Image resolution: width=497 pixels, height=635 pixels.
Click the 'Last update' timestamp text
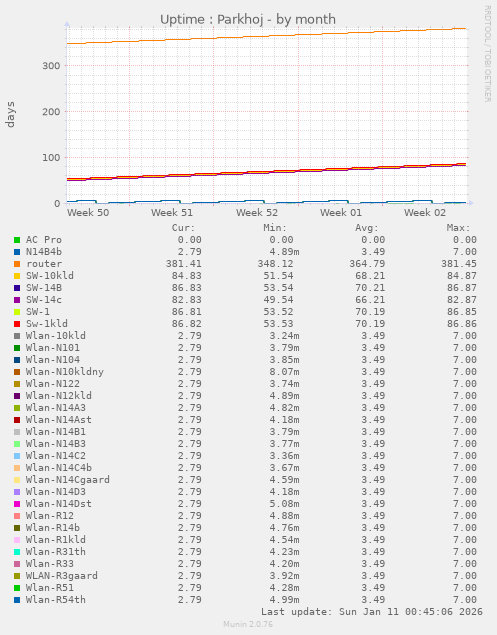point(372,612)
